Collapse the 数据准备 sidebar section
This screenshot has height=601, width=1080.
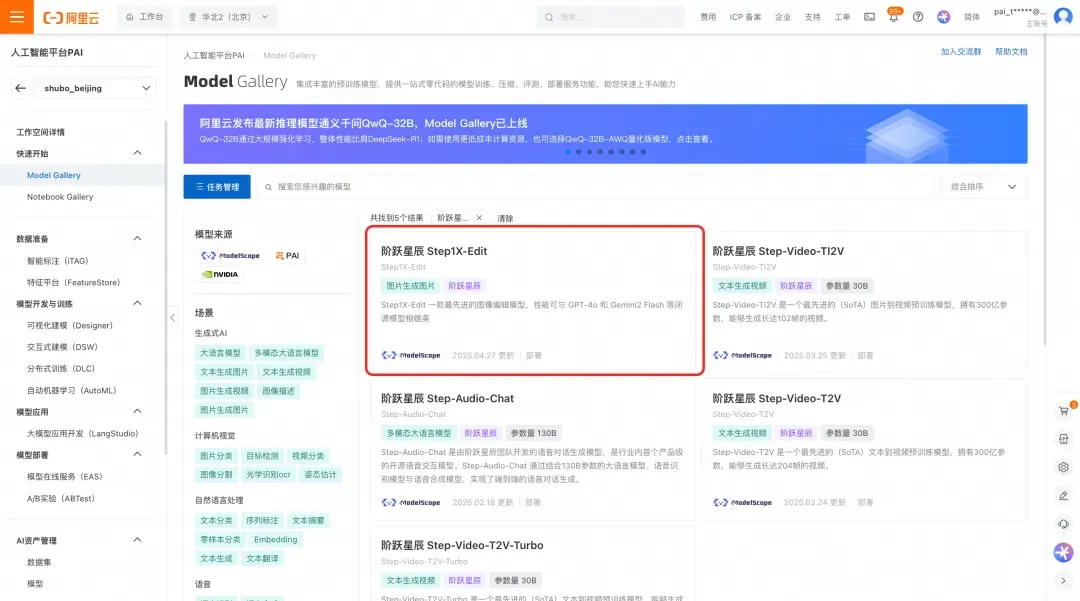137,239
